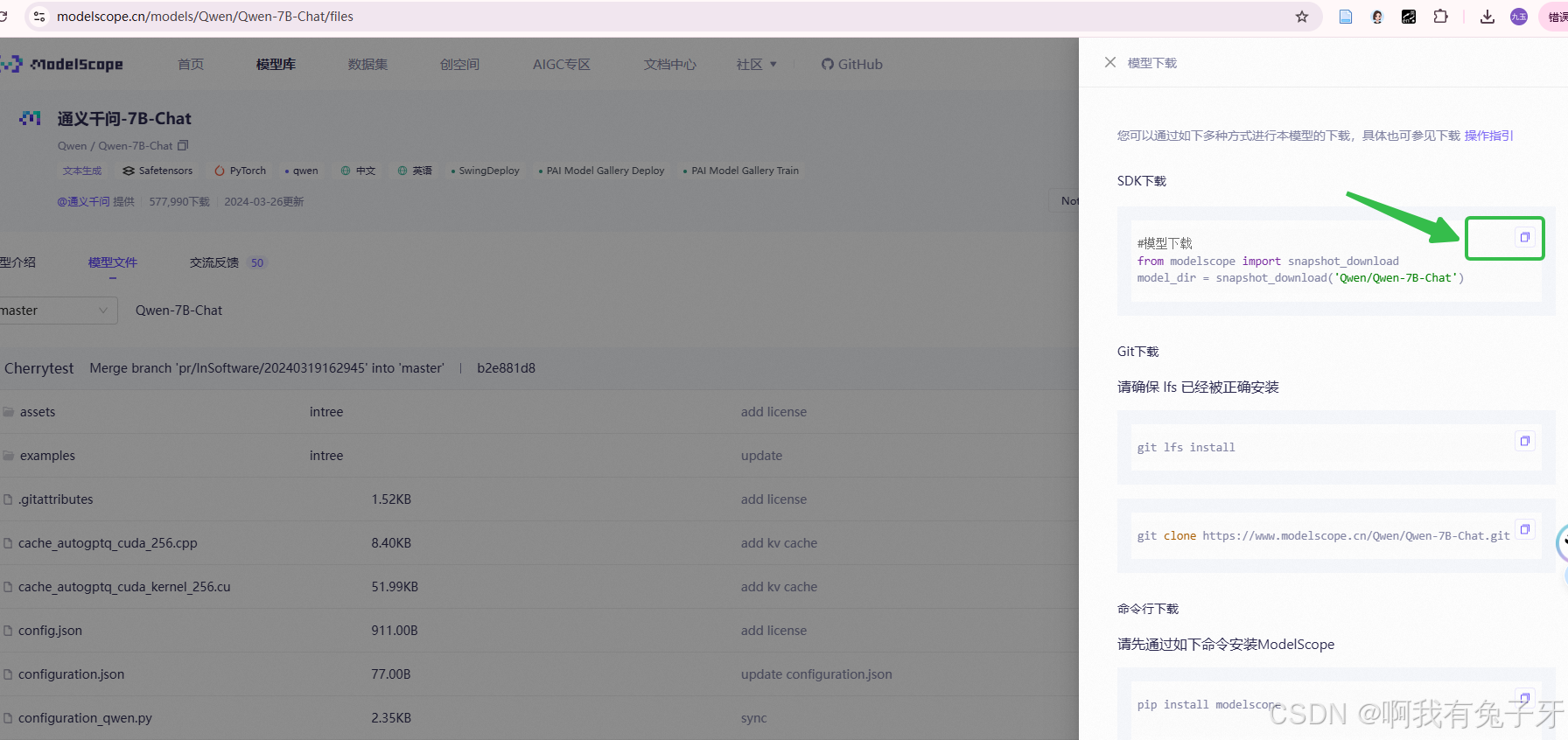Click the @通义千问 provider link

(x=83, y=201)
